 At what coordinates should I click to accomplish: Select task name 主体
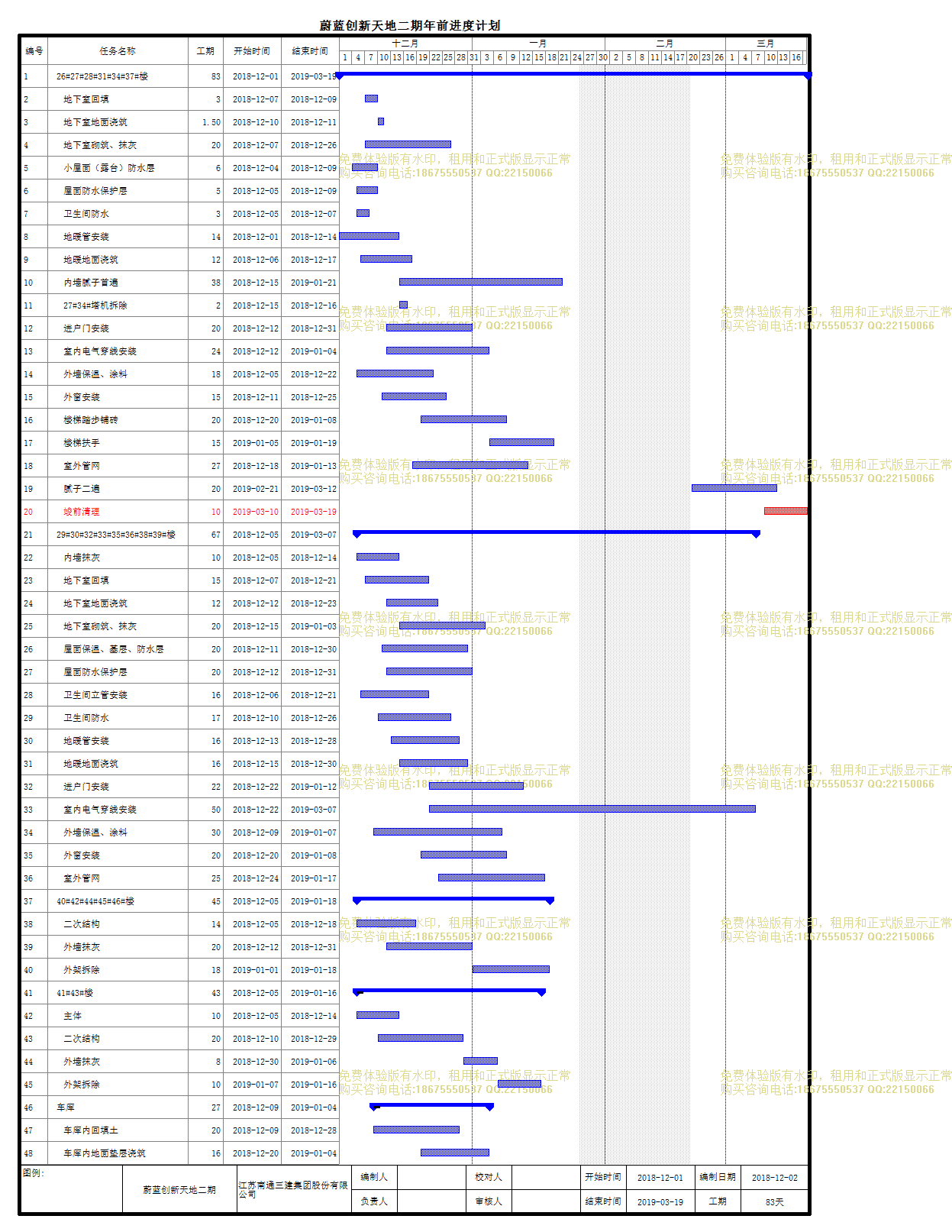click(73, 1016)
